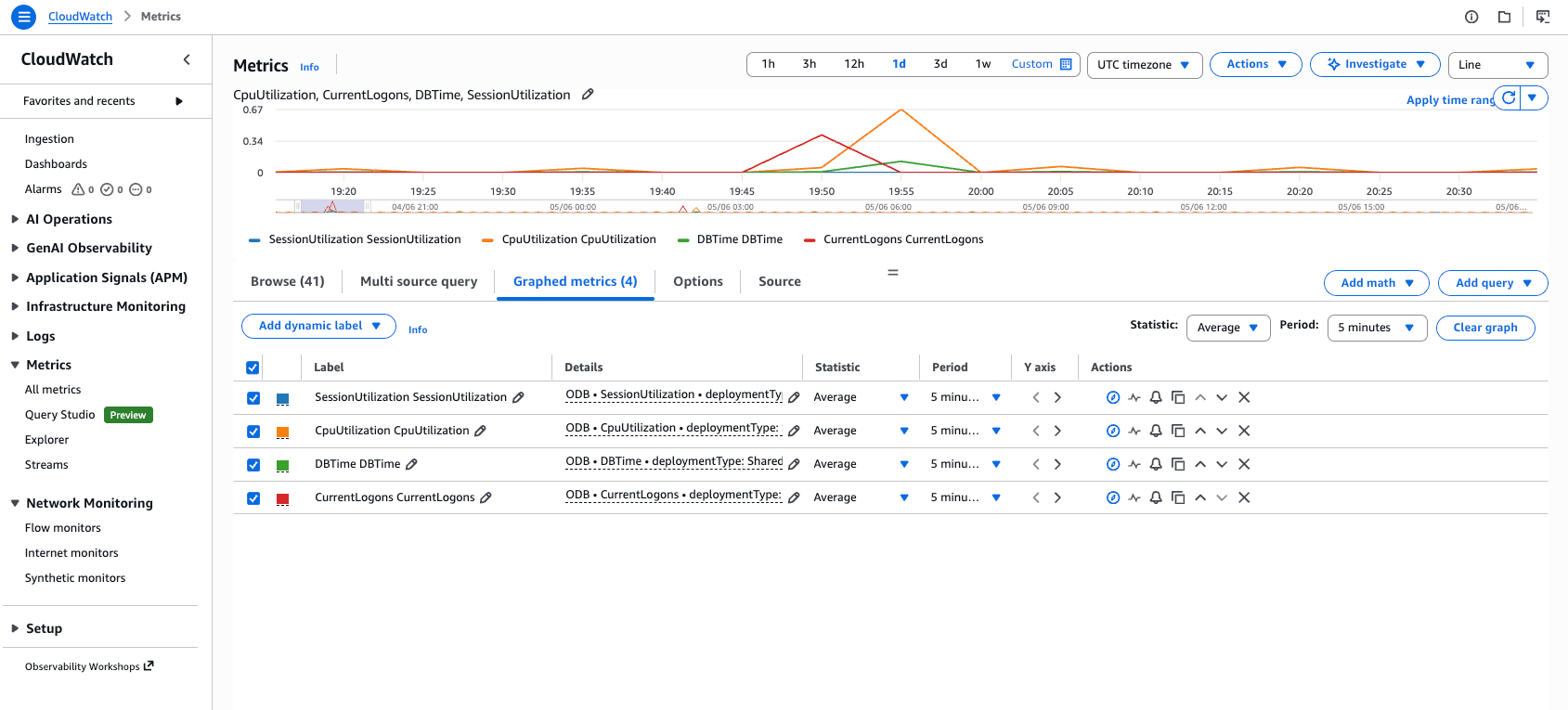
Task: Collapse the CloudWatch sidebar panel
Action: click(187, 59)
